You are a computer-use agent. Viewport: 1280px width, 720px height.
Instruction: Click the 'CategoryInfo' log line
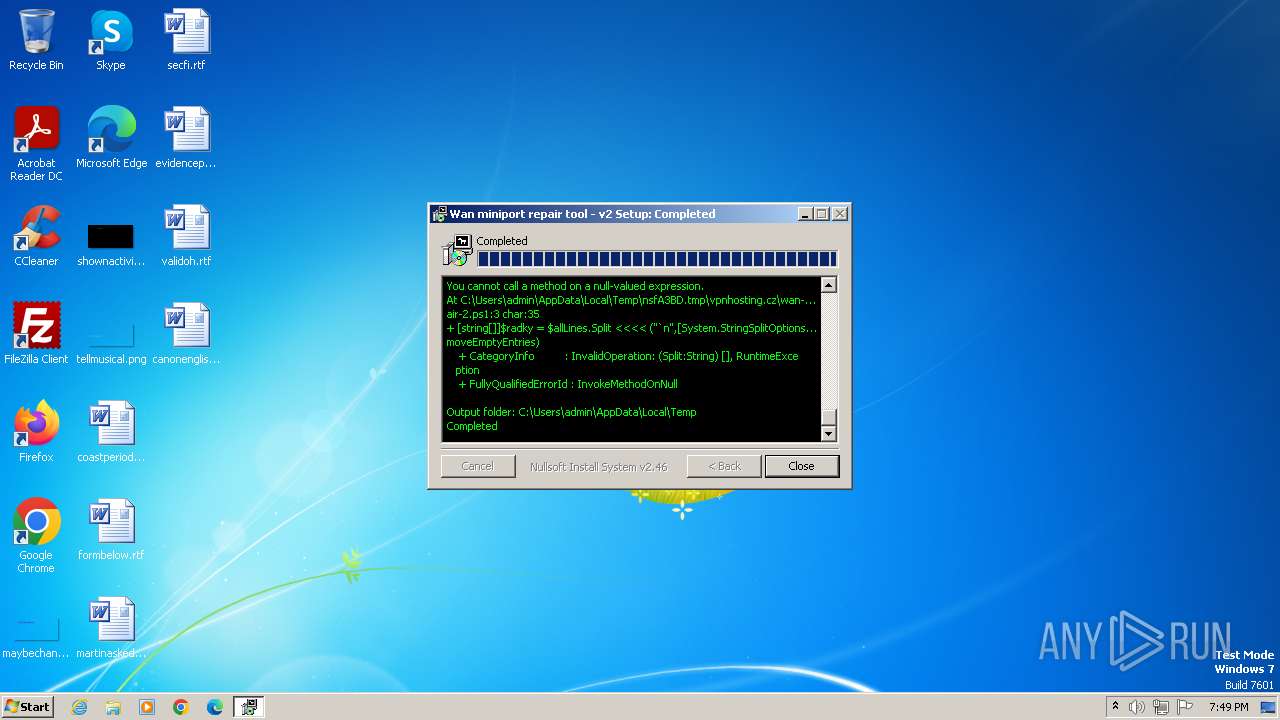tap(628, 356)
